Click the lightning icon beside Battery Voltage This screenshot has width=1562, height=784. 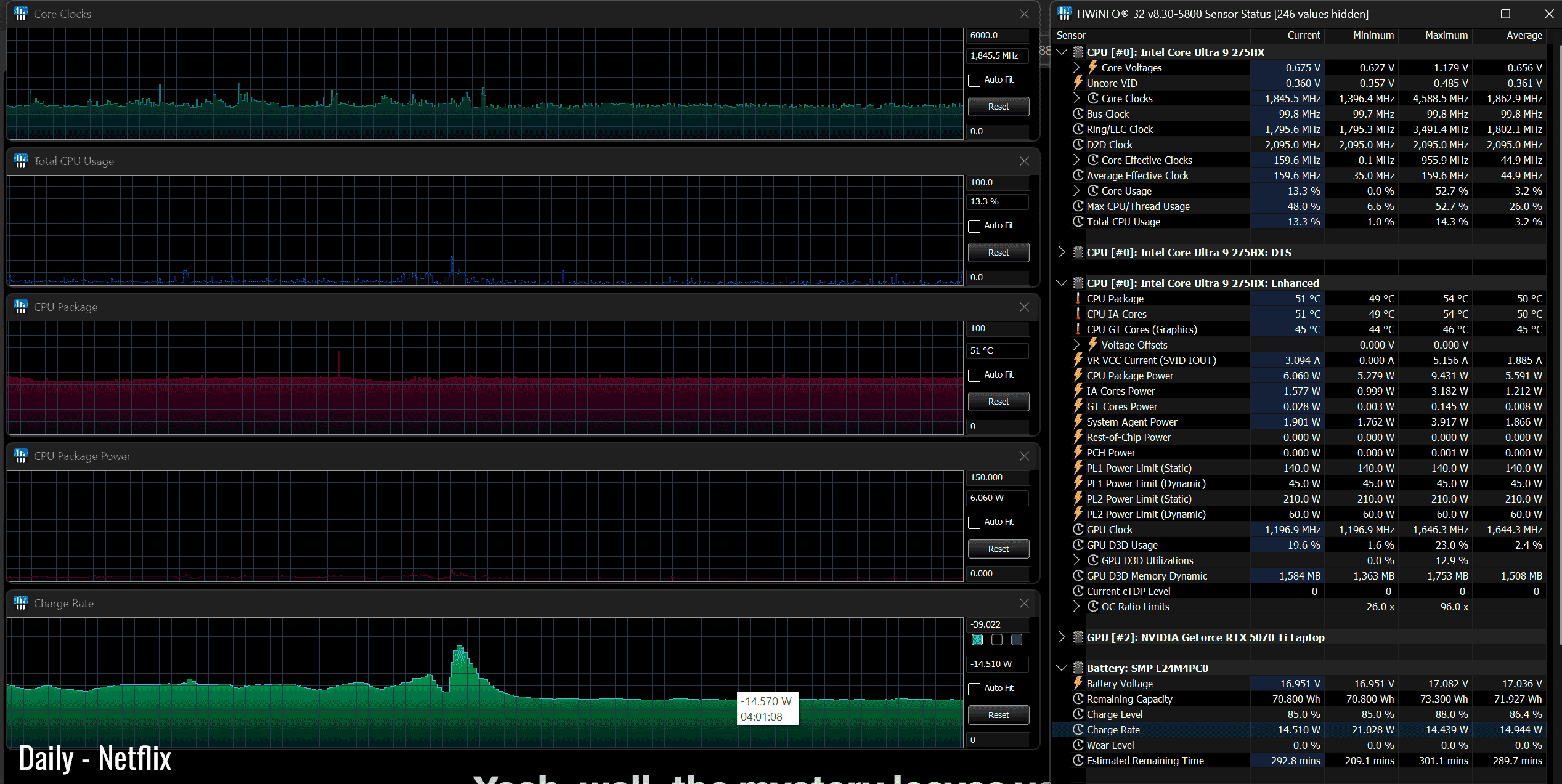[1078, 684]
